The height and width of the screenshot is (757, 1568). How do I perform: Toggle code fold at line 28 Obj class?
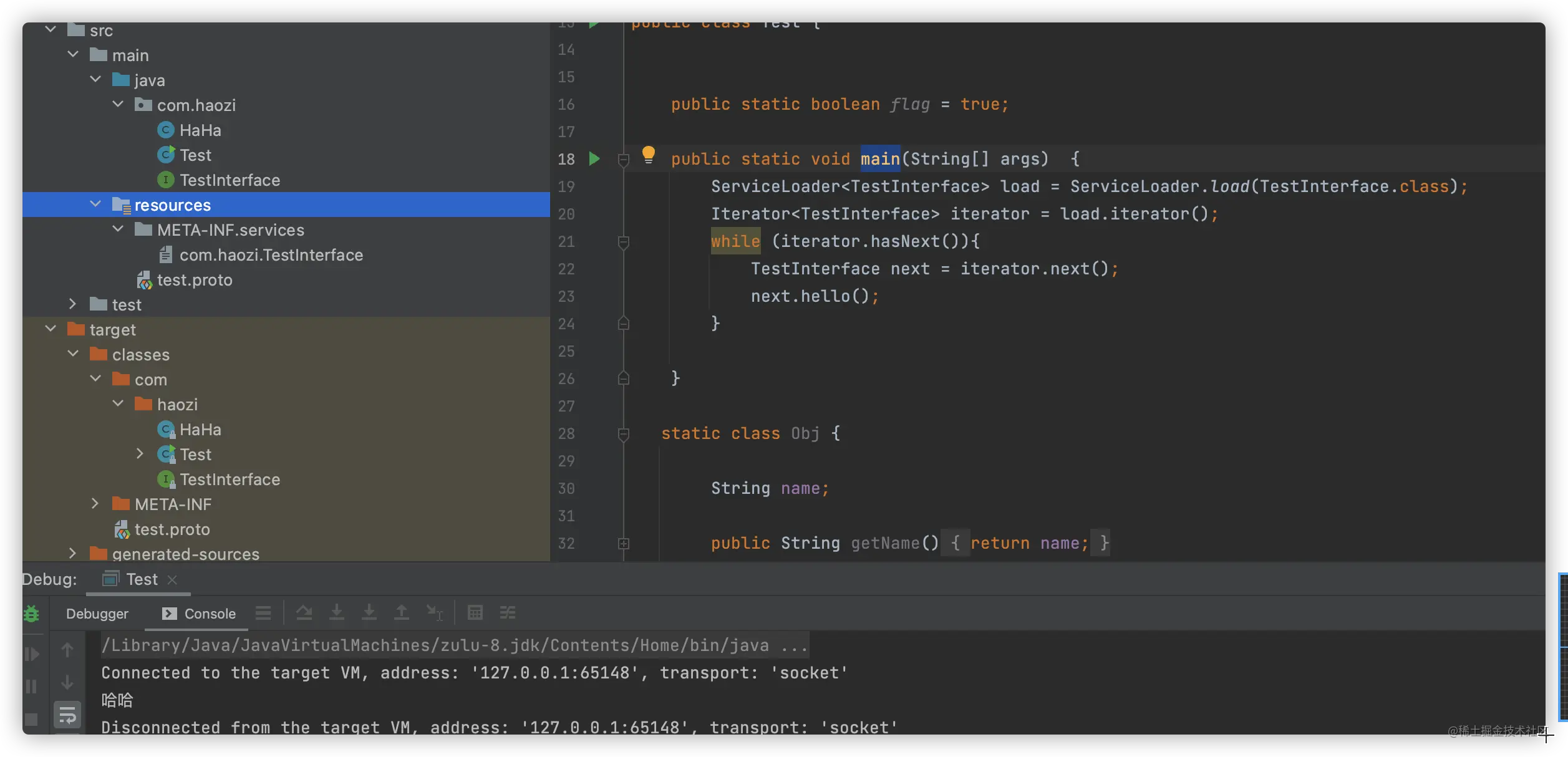[x=623, y=434]
